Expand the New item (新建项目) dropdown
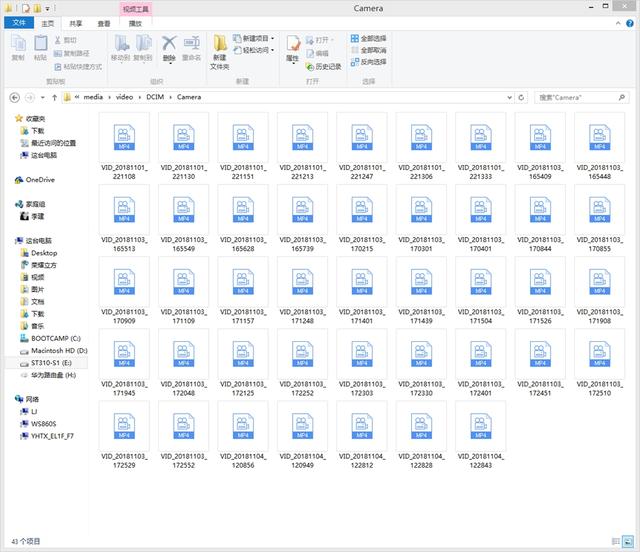Screen dimensions: 640x552 point(272,38)
